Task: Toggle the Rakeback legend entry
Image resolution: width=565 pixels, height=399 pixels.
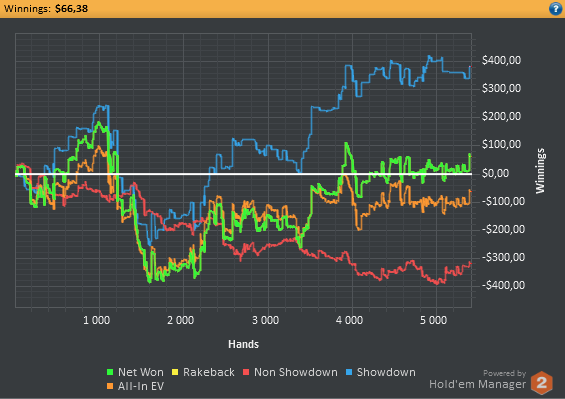Action: click(x=203, y=372)
